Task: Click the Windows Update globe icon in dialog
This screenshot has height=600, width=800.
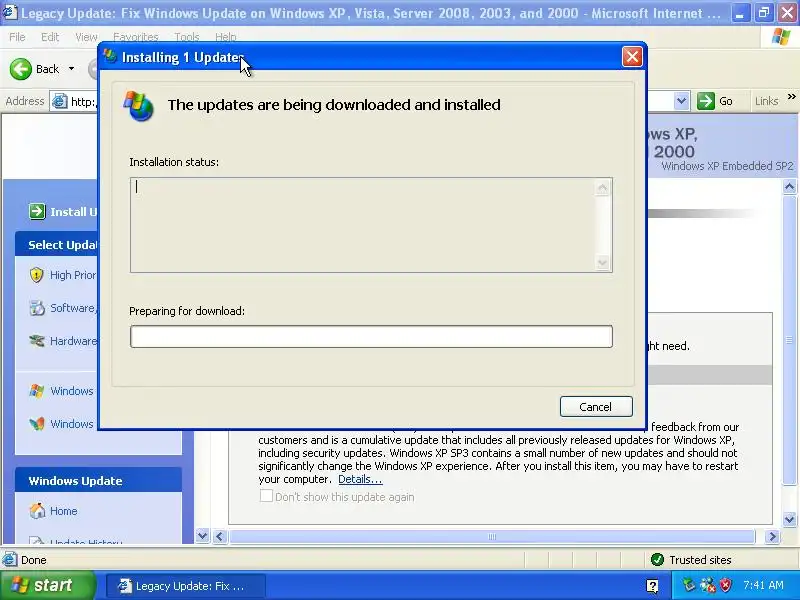Action: point(138,106)
